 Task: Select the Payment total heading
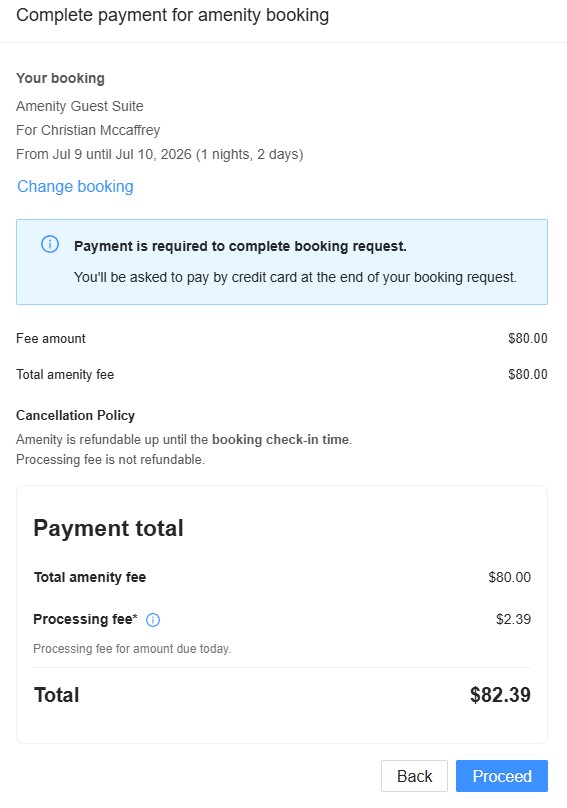pyautogui.click(x=108, y=528)
